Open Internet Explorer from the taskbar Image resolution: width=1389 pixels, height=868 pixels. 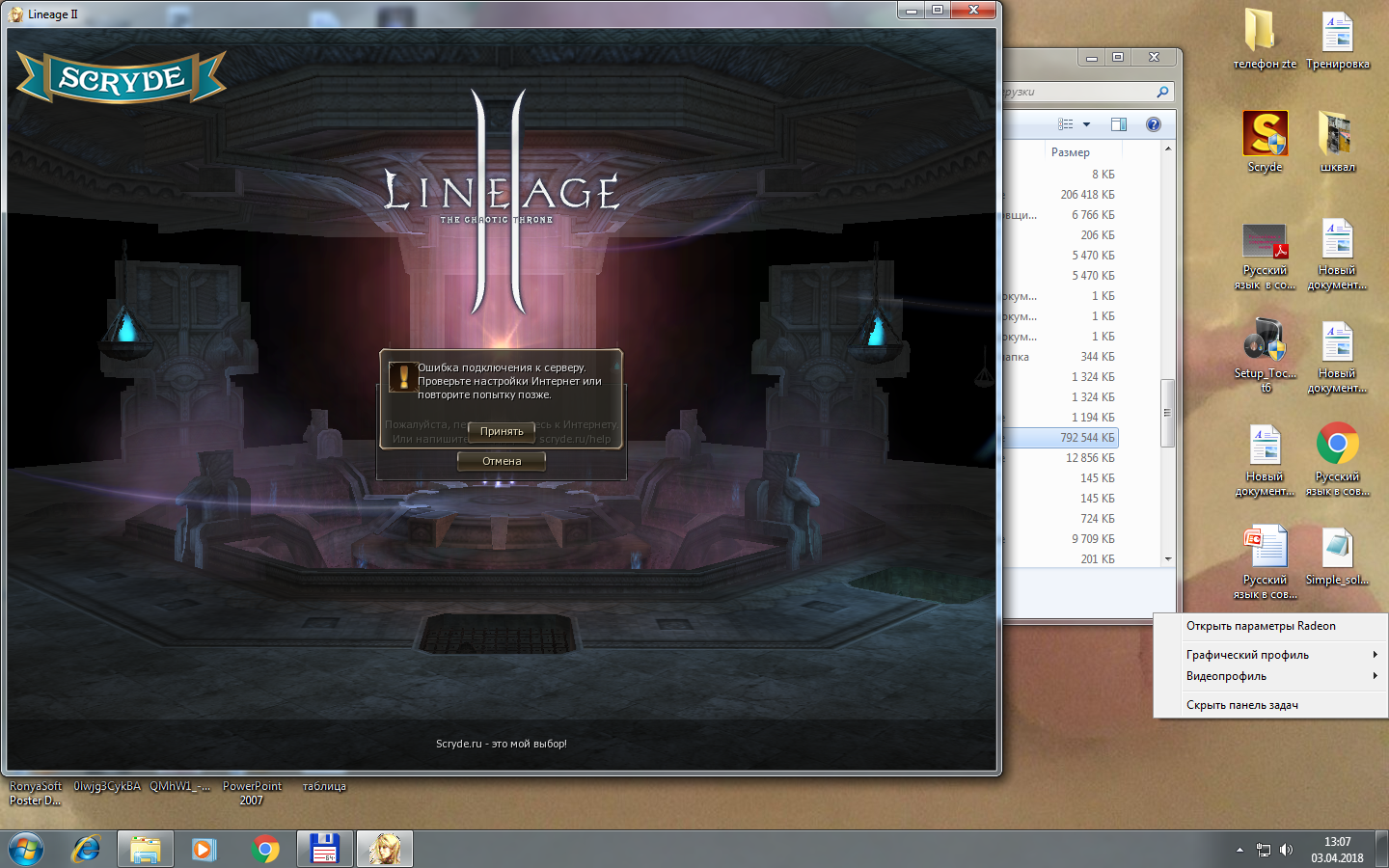pos(86,849)
